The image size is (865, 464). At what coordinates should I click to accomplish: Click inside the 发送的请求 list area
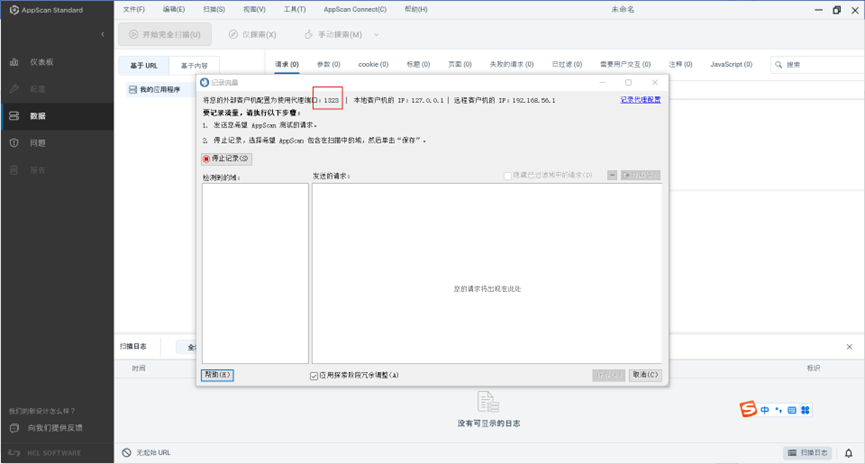[487, 273]
